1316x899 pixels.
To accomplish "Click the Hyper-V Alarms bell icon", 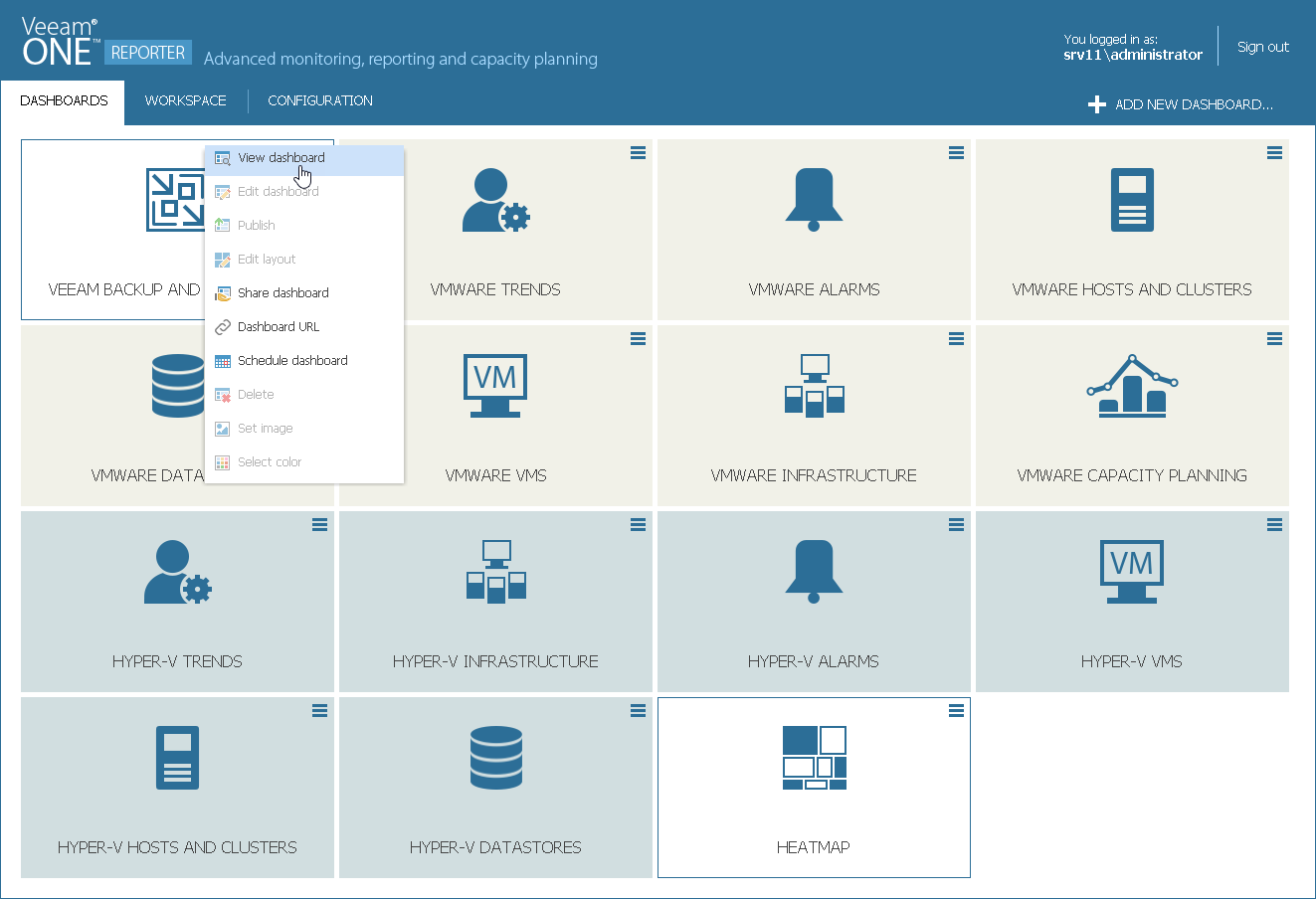I will coord(814,572).
